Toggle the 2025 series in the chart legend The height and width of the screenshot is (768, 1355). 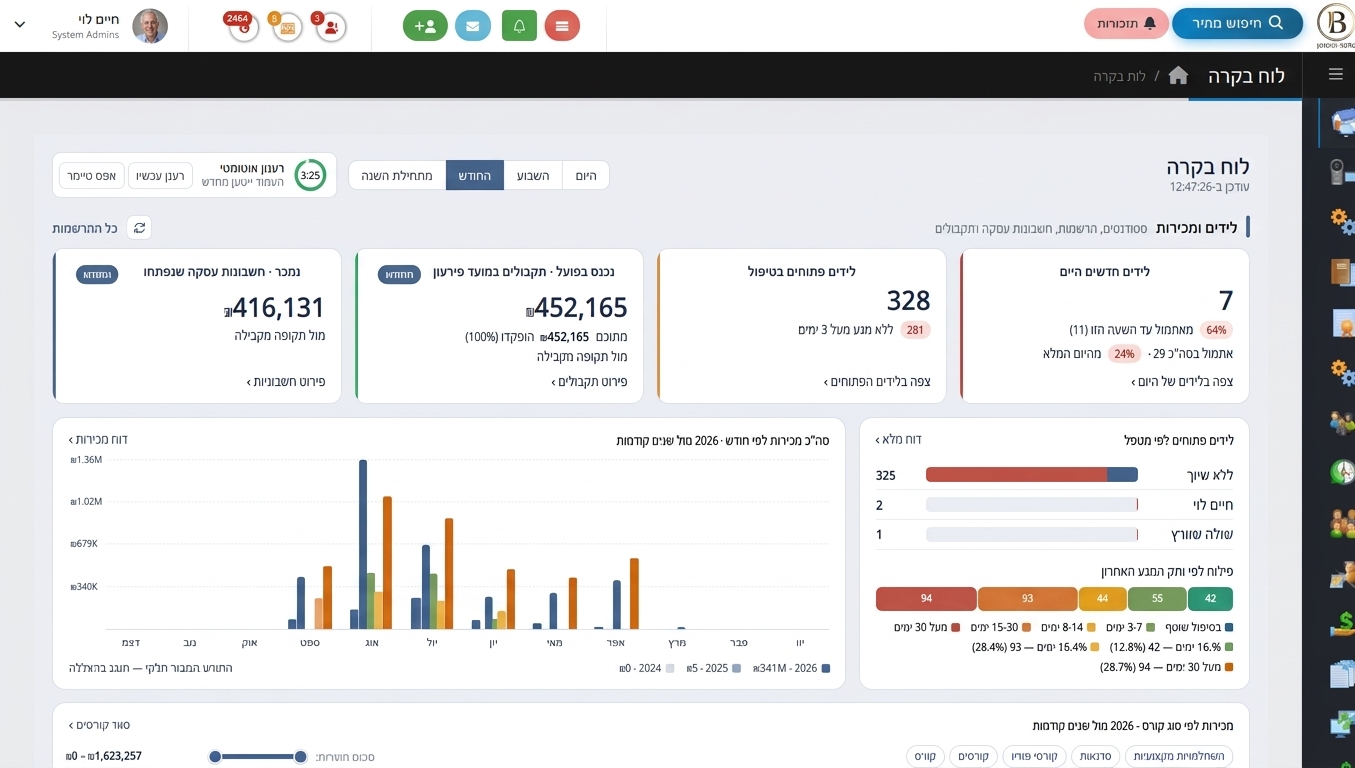pos(715,668)
